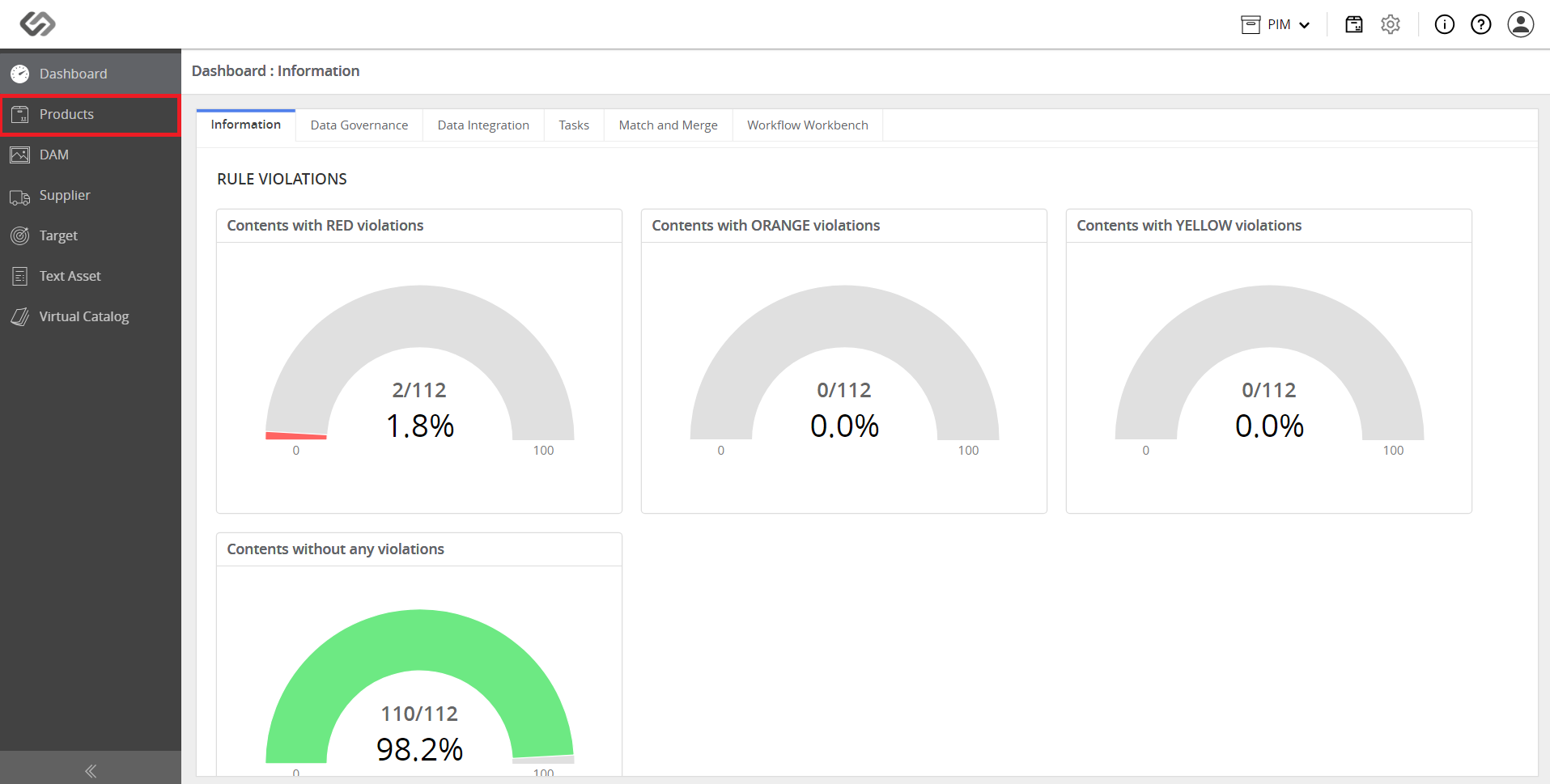Click the YELLOW violations gauge arc
The height and width of the screenshot is (784, 1550).
point(1269,316)
